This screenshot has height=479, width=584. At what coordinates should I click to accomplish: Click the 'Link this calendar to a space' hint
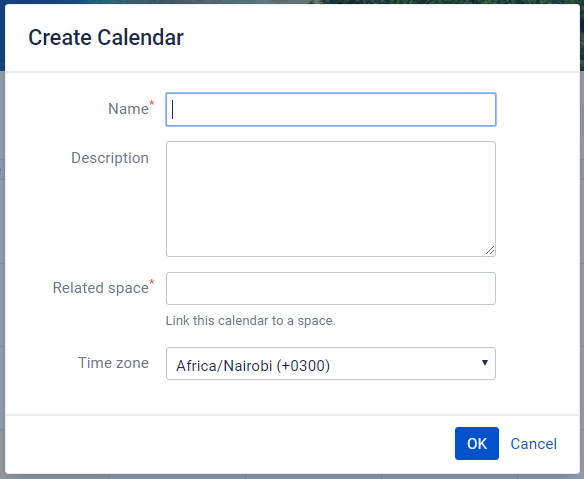click(x=251, y=320)
